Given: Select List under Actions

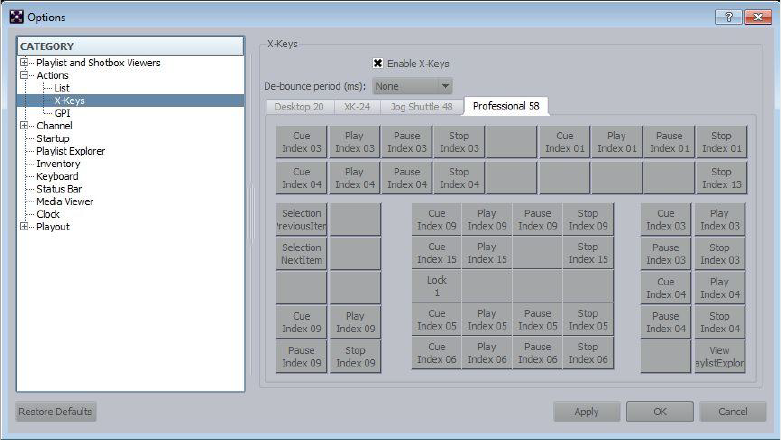Looking at the screenshot, I should pos(62,88).
